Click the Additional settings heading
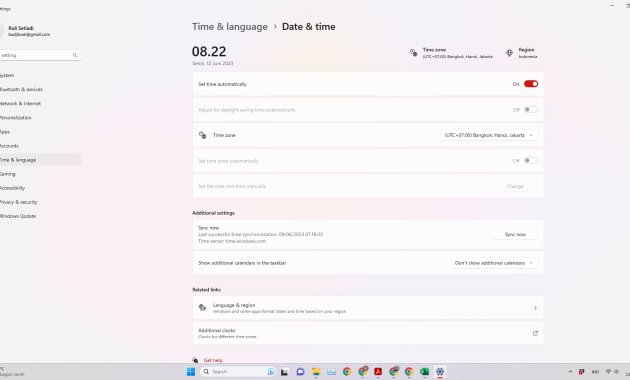This screenshot has height=380, width=630. click(x=213, y=213)
